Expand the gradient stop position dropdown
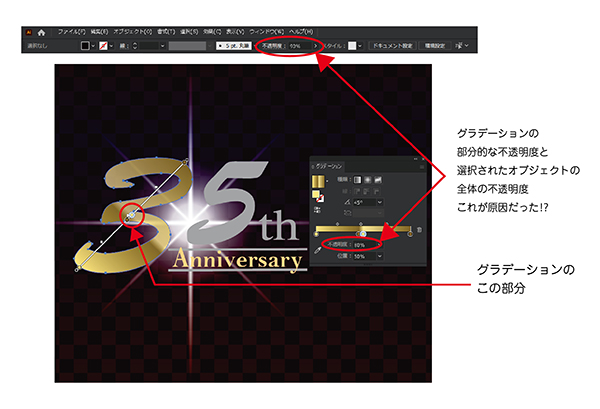The image size is (600, 409). click(x=380, y=256)
